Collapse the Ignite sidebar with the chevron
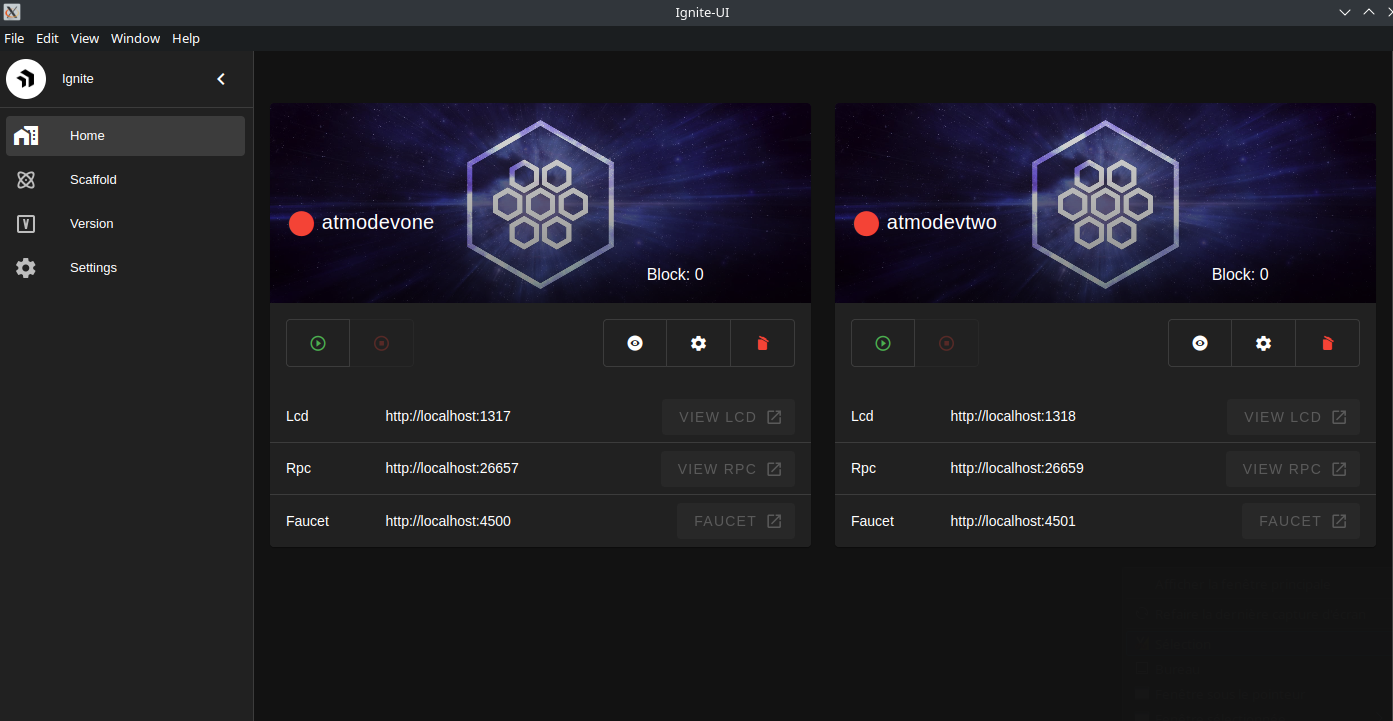Image resolution: width=1393 pixels, height=721 pixels. (220, 78)
